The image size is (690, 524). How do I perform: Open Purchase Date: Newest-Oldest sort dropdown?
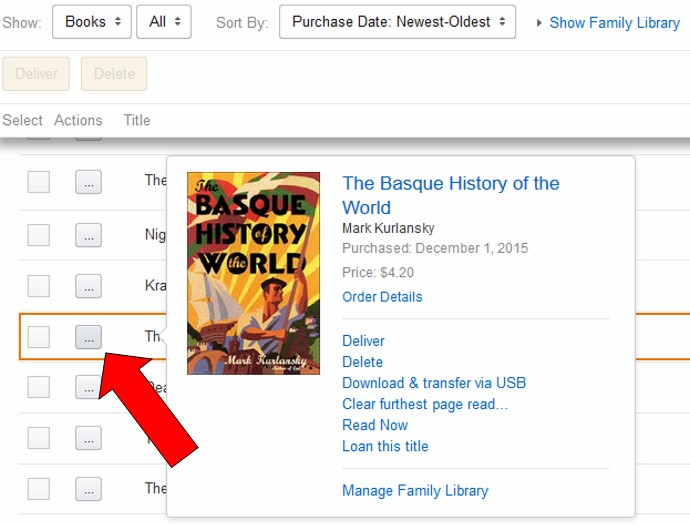point(397,22)
